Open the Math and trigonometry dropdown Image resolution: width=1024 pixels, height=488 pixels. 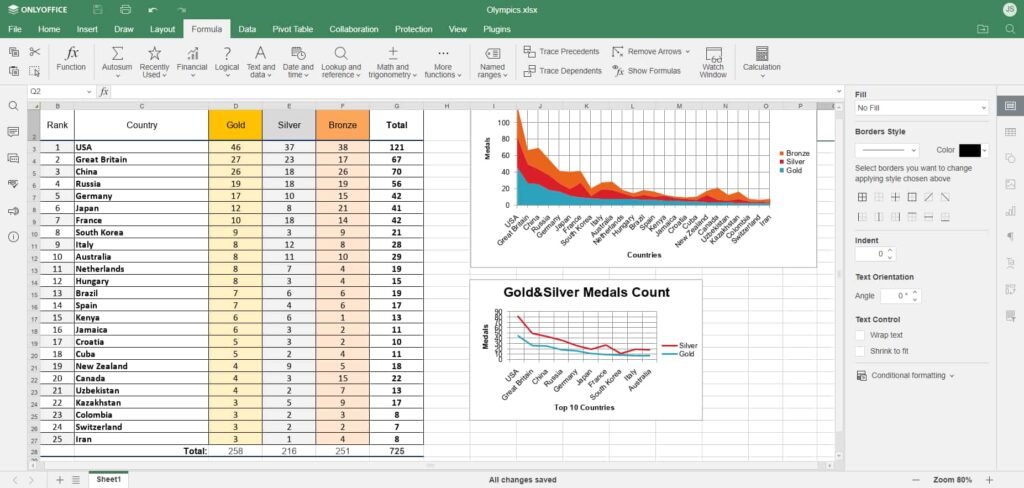[392, 63]
